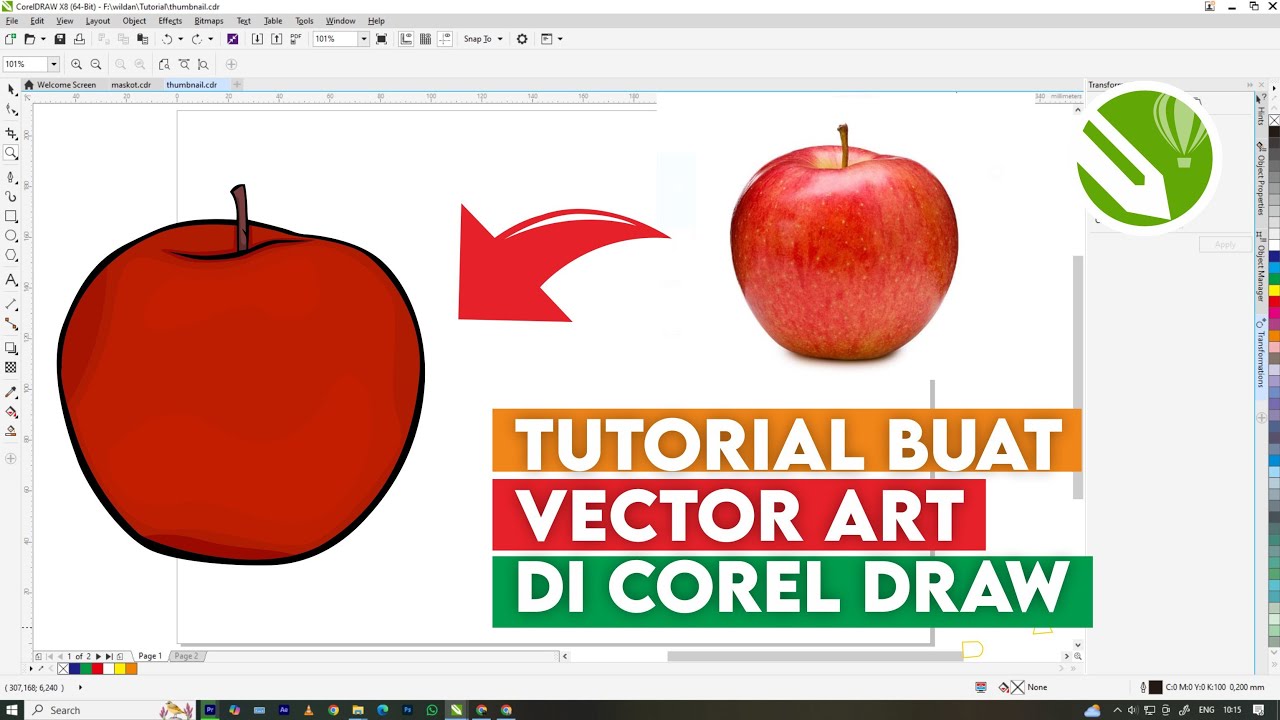Screen dimensions: 1280x720
Task: Save the current document
Action: click(x=59, y=39)
